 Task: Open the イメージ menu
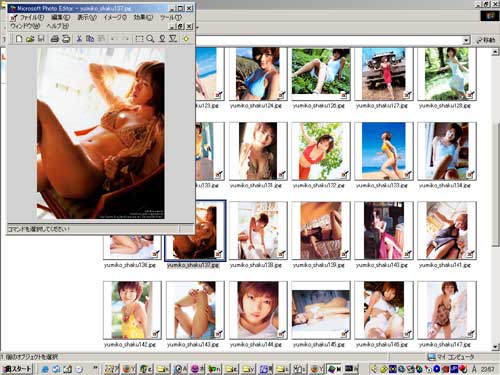click(115, 17)
